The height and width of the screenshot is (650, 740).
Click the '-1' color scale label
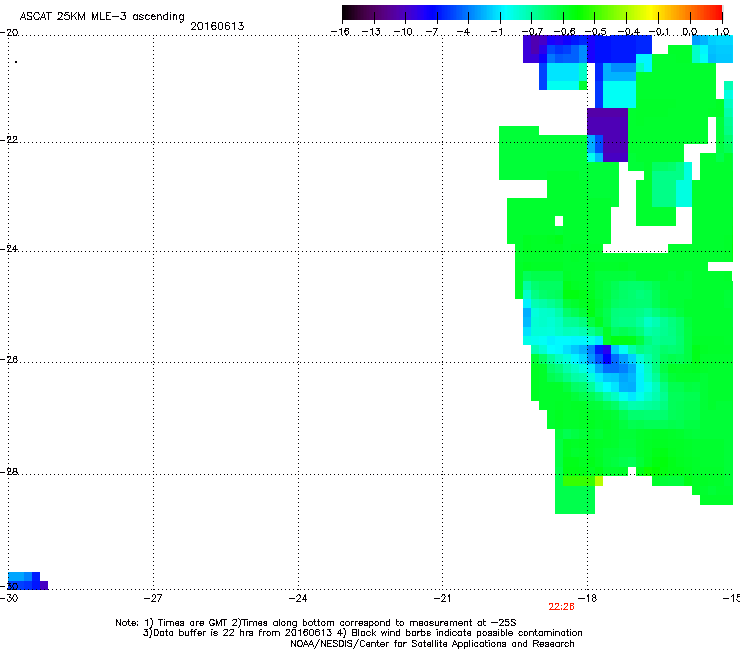(x=496, y=32)
